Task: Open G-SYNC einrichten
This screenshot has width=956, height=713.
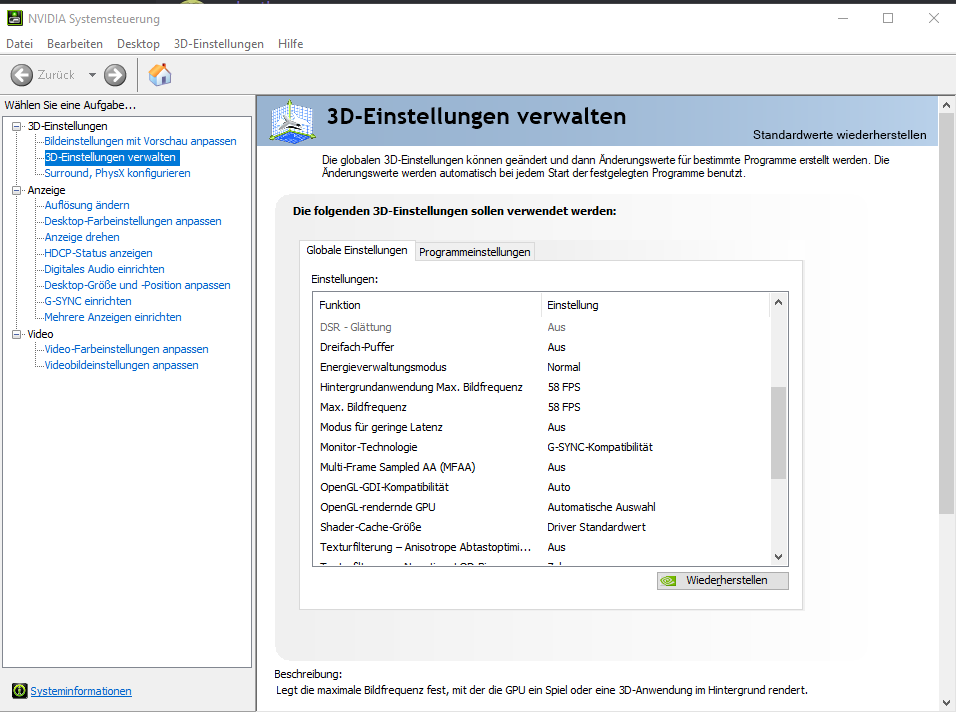Action: coord(88,301)
